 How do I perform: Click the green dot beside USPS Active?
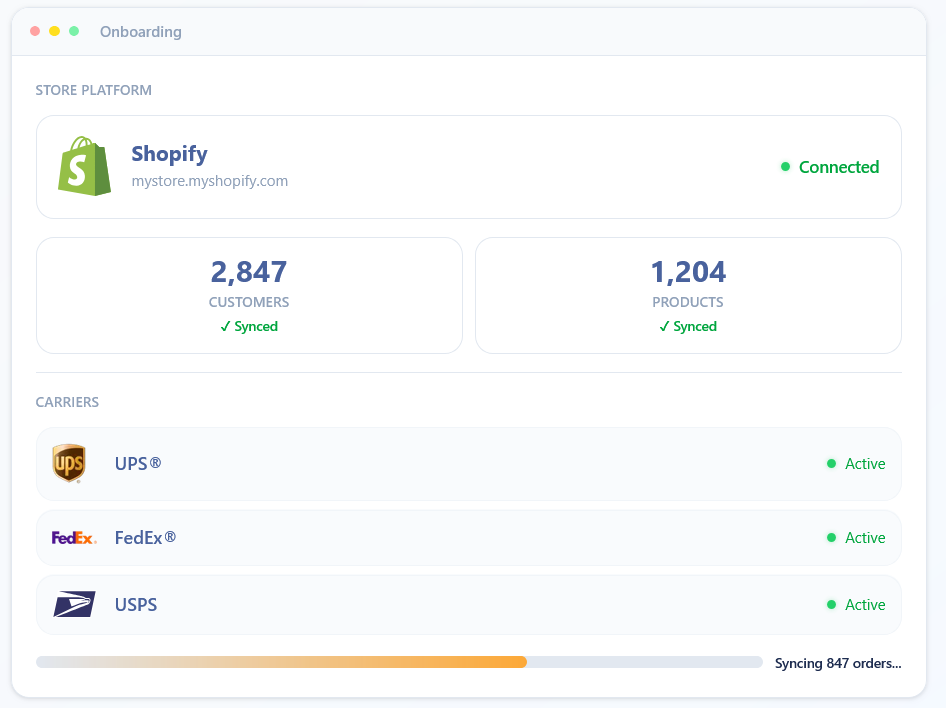coord(831,604)
